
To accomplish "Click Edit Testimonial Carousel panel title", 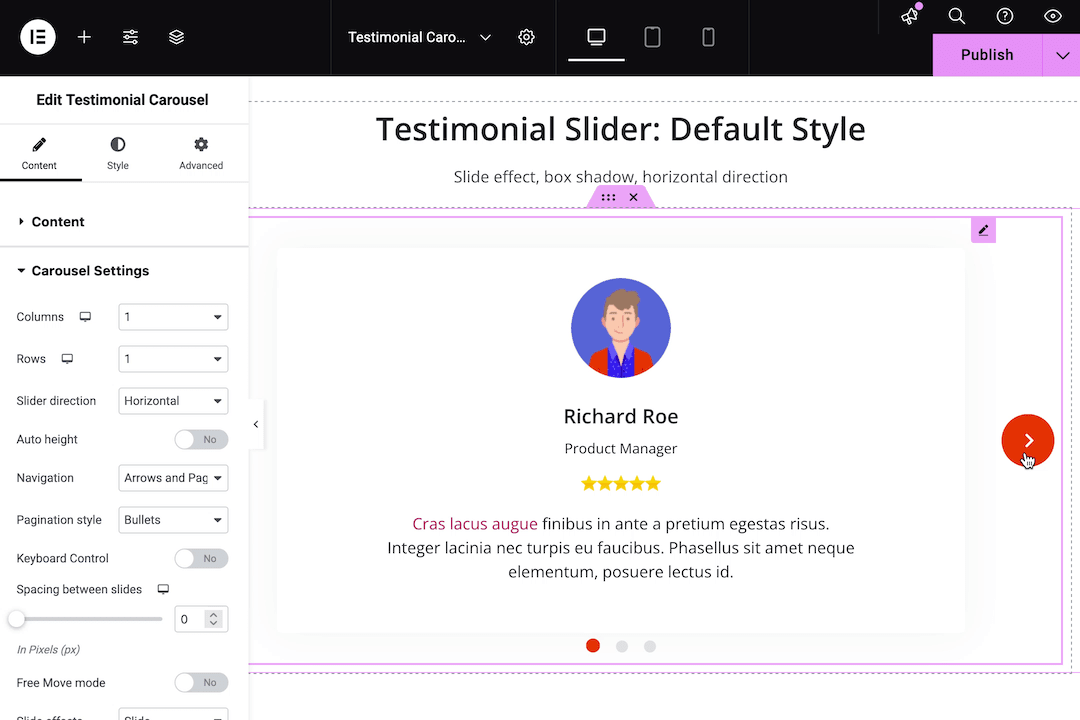I will click(123, 100).
